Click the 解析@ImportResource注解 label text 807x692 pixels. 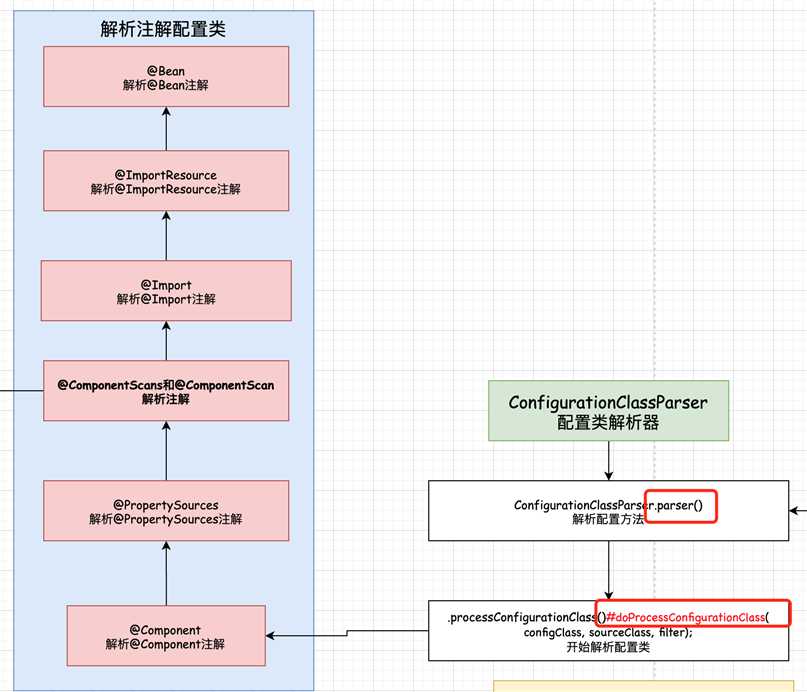coord(166,189)
